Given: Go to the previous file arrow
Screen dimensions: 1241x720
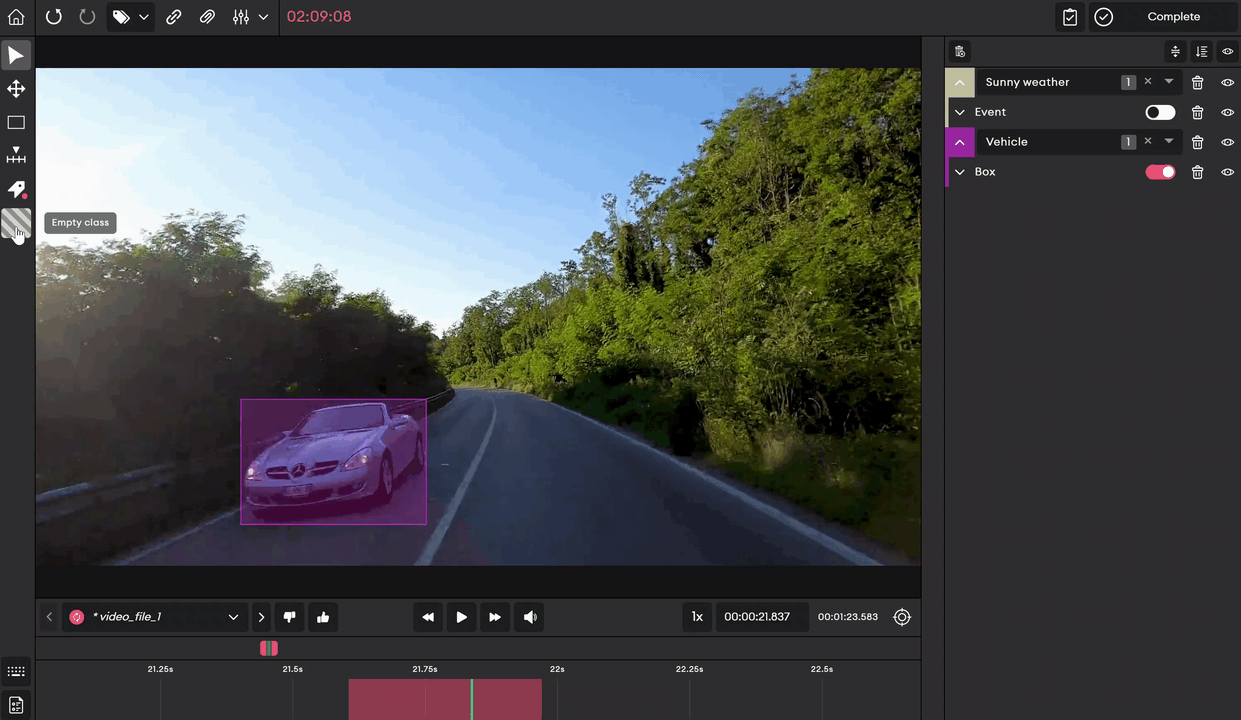Looking at the screenshot, I should pyautogui.click(x=50, y=617).
